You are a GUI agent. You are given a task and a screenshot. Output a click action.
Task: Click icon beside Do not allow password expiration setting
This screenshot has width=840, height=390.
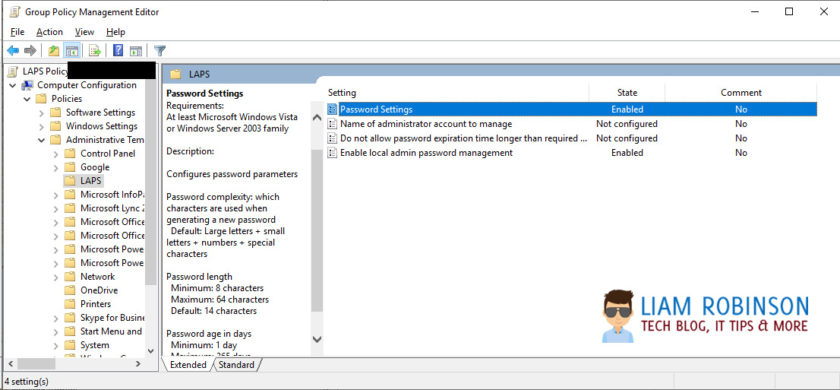pyautogui.click(x=332, y=138)
